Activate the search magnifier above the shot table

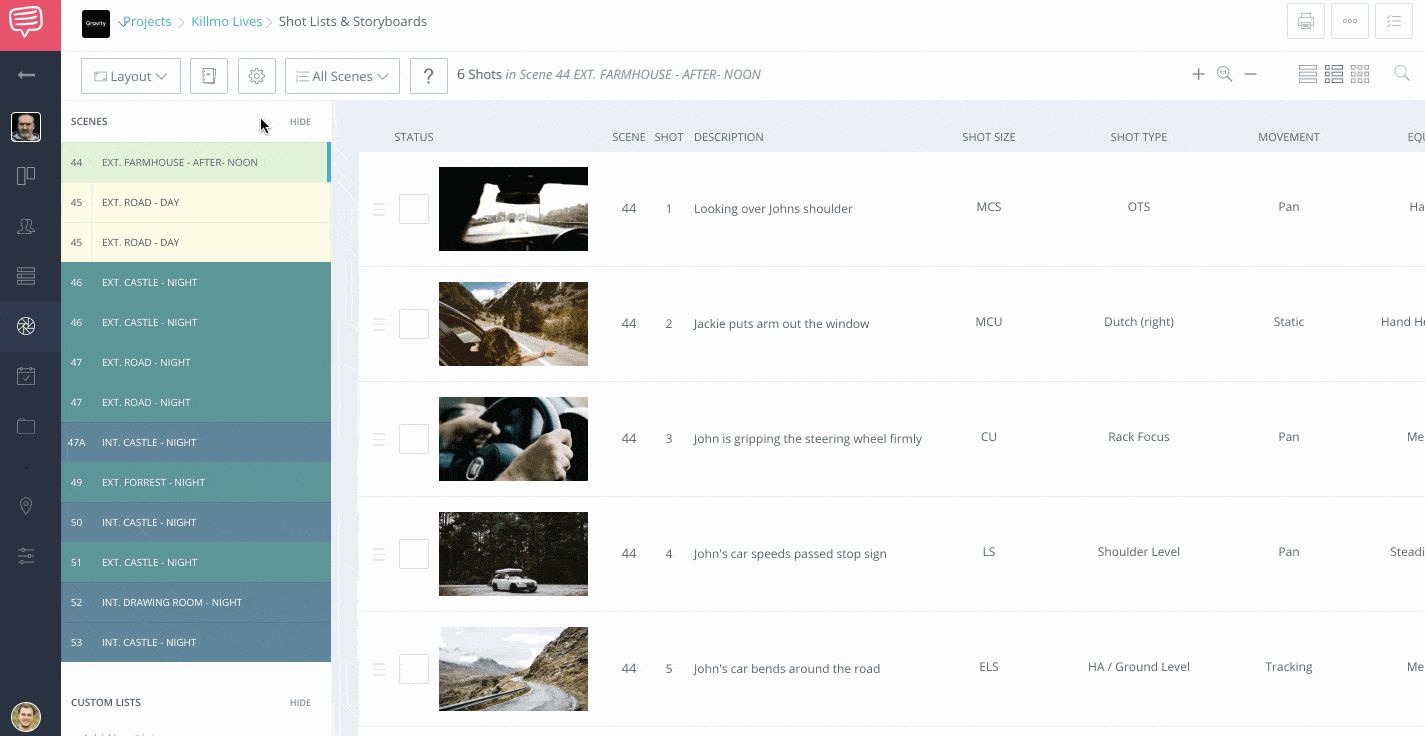pyautogui.click(x=1401, y=73)
